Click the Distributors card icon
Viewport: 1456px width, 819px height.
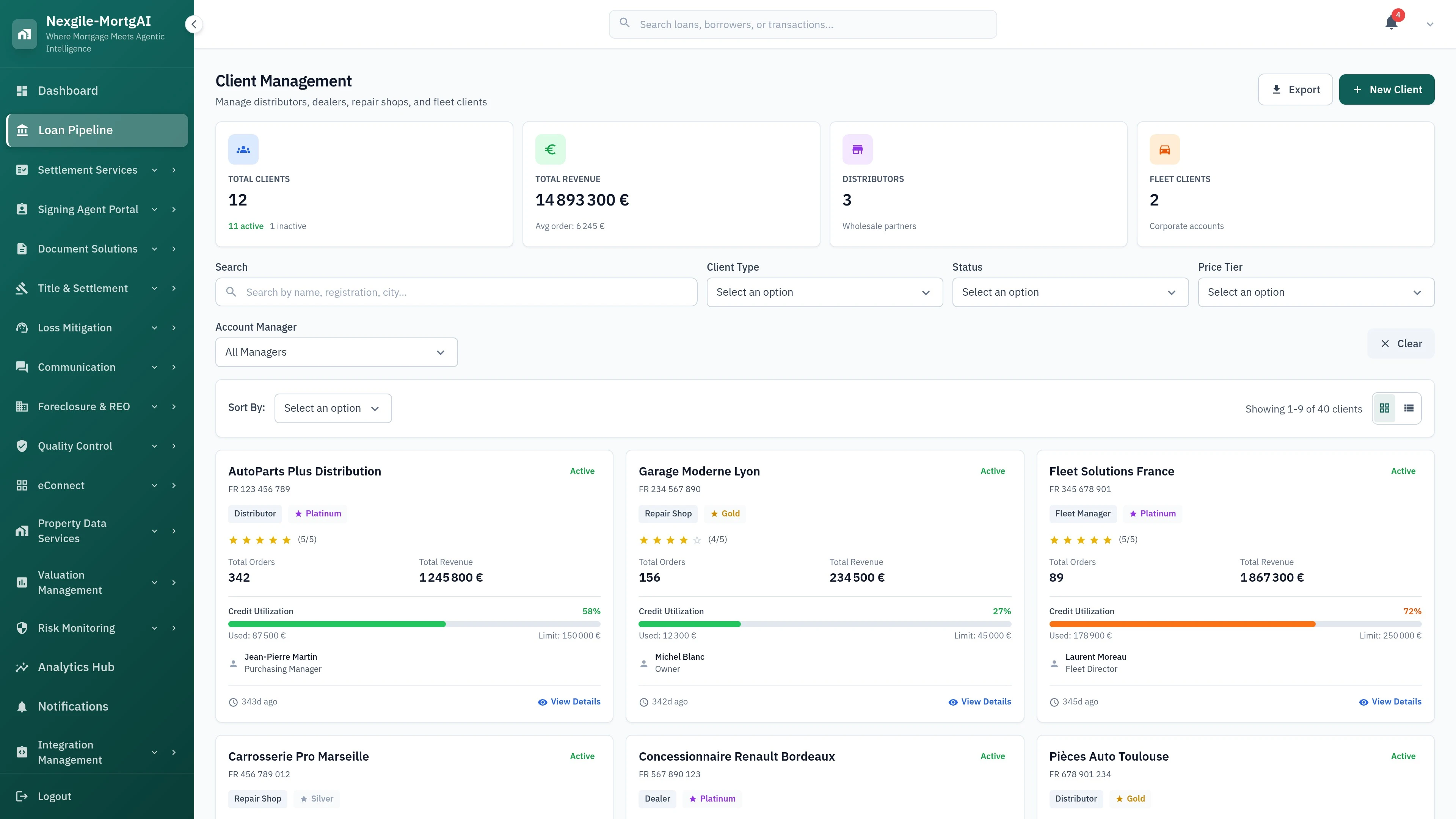click(857, 149)
